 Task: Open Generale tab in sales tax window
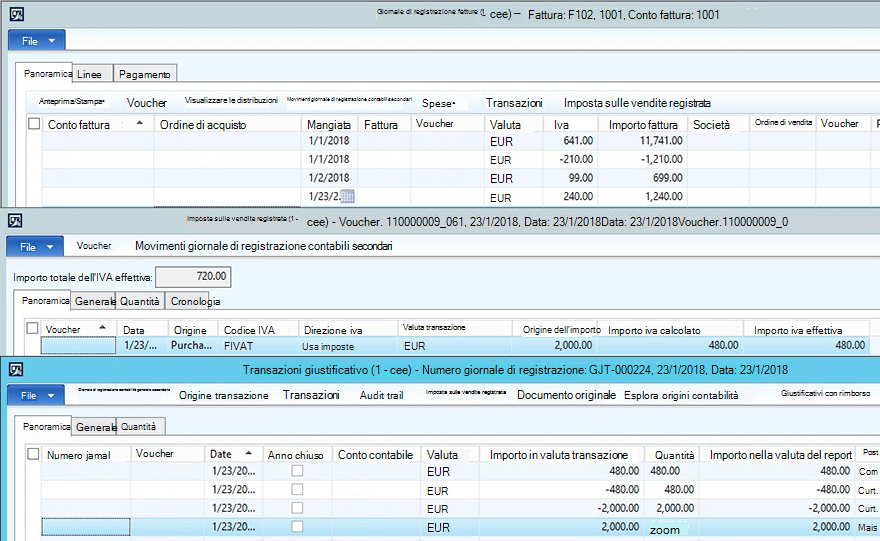click(93, 301)
